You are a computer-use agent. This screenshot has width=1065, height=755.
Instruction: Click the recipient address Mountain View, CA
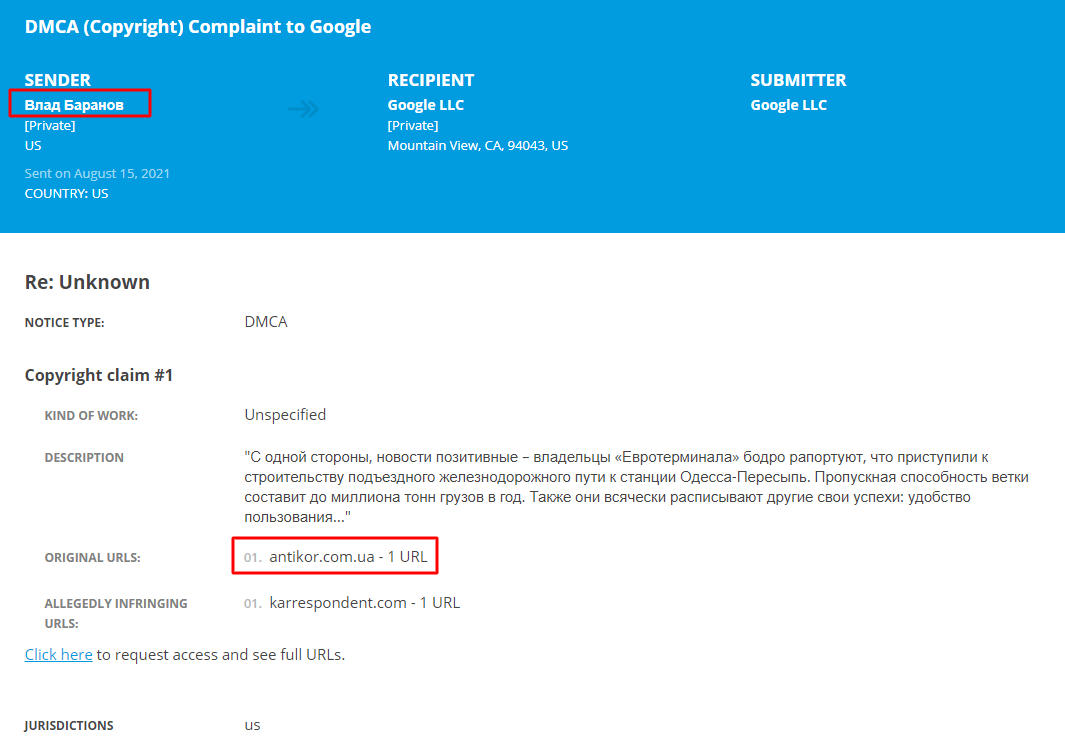coord(477,145)
